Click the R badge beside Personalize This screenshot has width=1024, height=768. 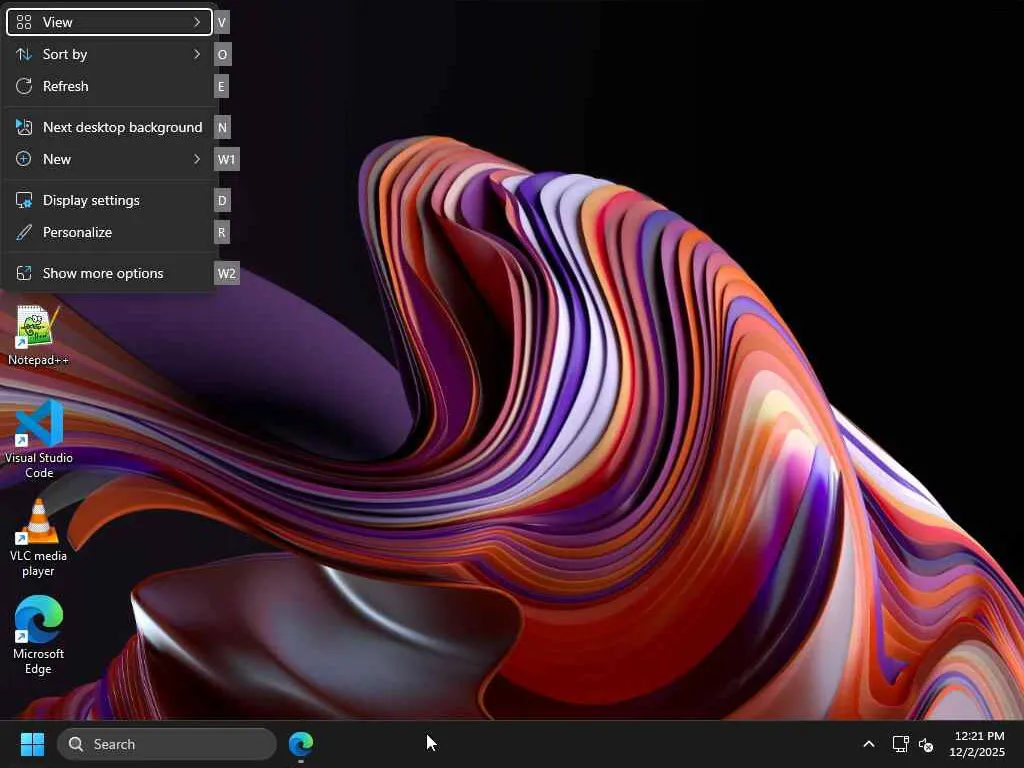(222, 232)
